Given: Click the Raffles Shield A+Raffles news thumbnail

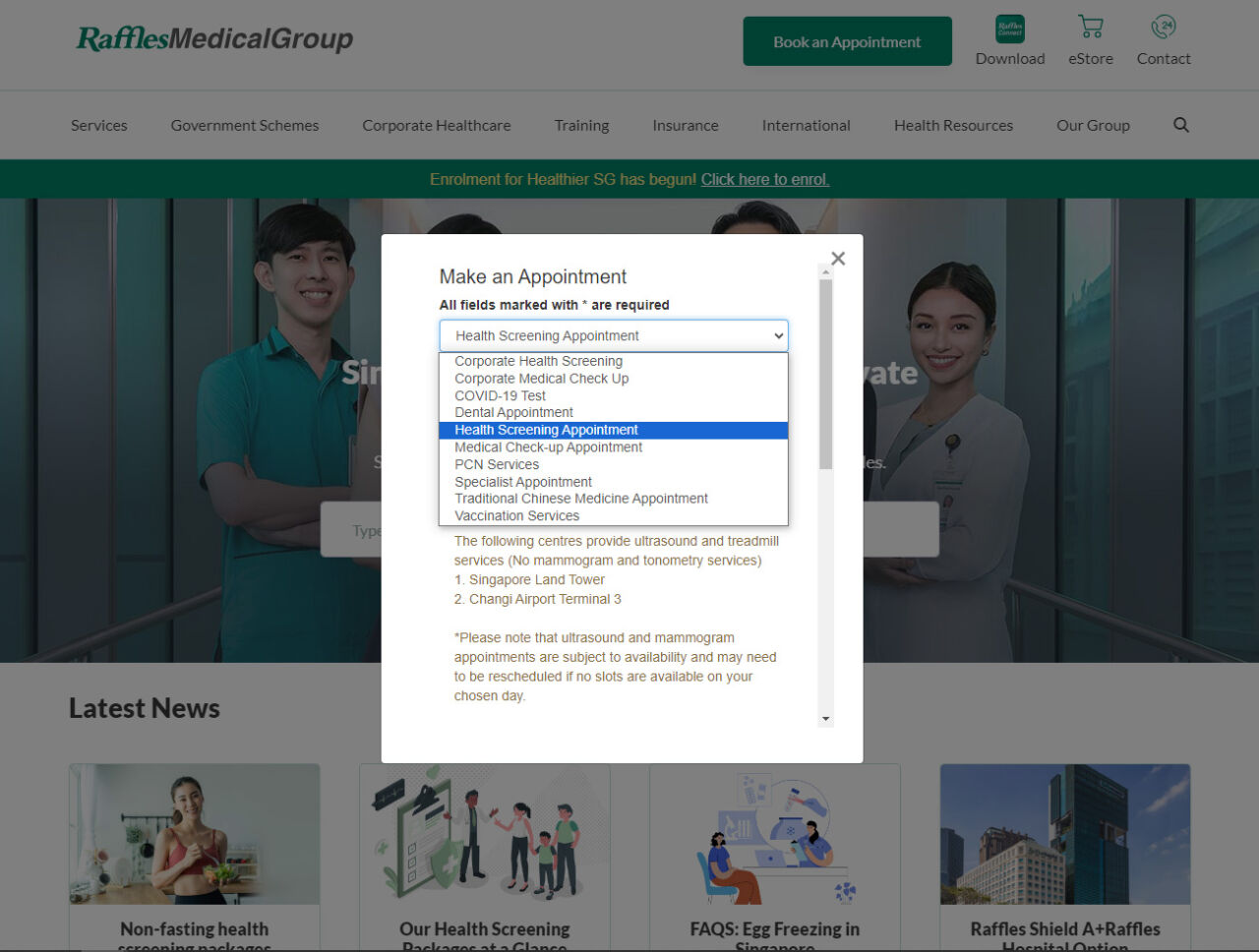Looking at the screenshot, I should coord(1065,833).
